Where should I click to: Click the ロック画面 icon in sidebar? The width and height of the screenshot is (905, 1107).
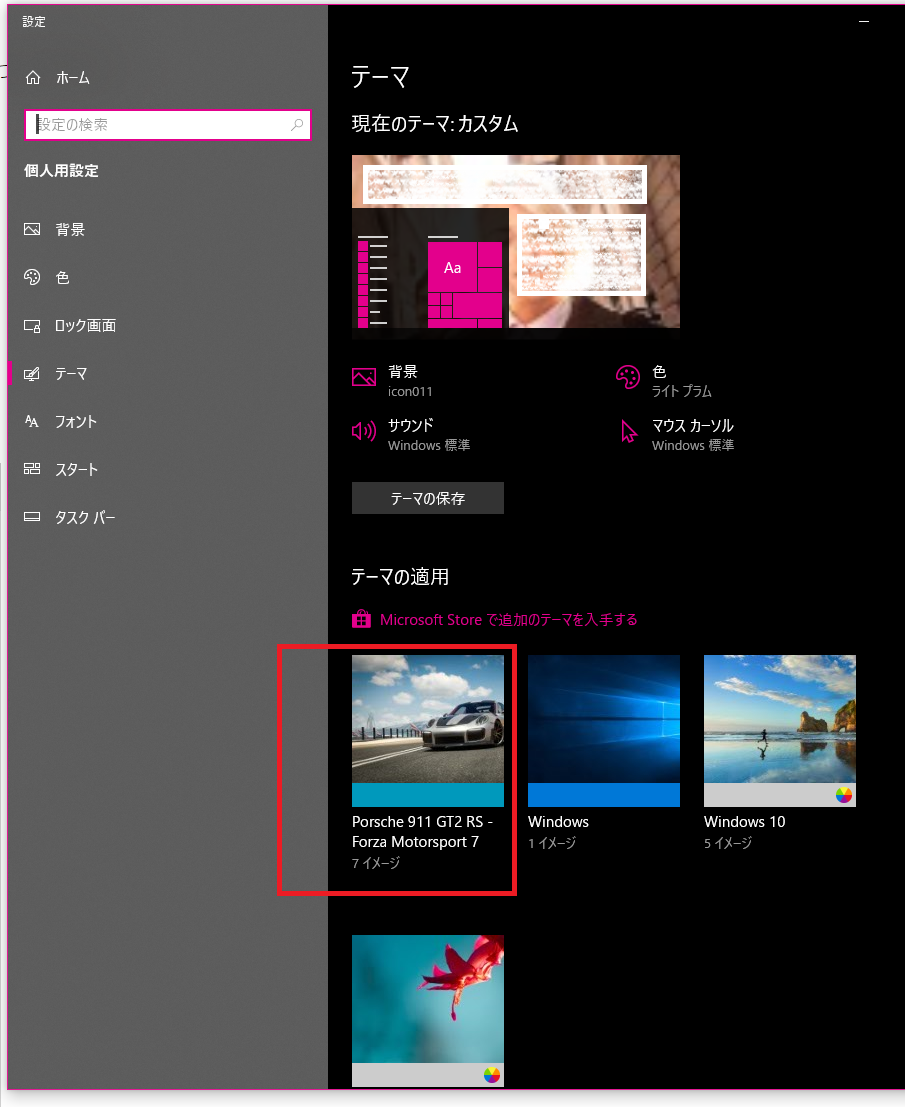[x=32, y=325]
